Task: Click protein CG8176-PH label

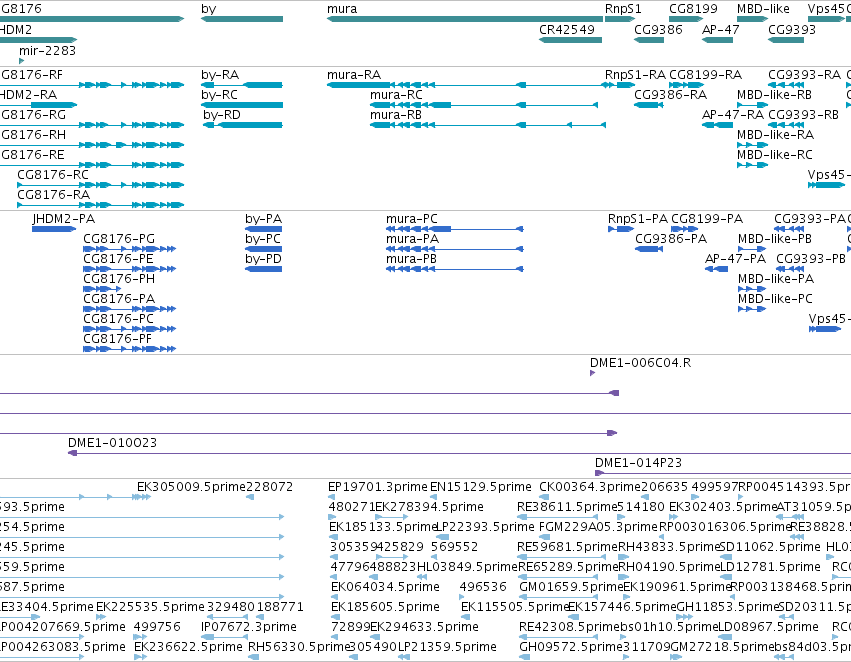Action: coord(119,279)
